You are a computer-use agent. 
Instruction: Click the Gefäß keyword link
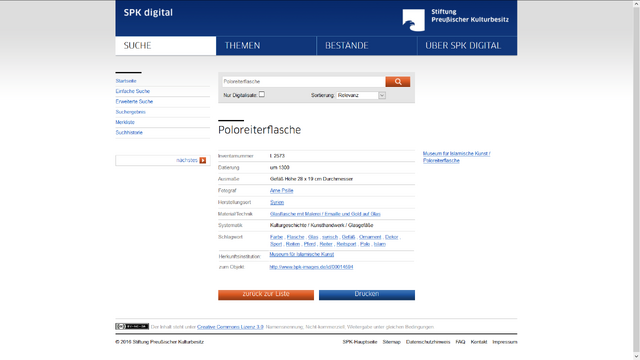348,237
